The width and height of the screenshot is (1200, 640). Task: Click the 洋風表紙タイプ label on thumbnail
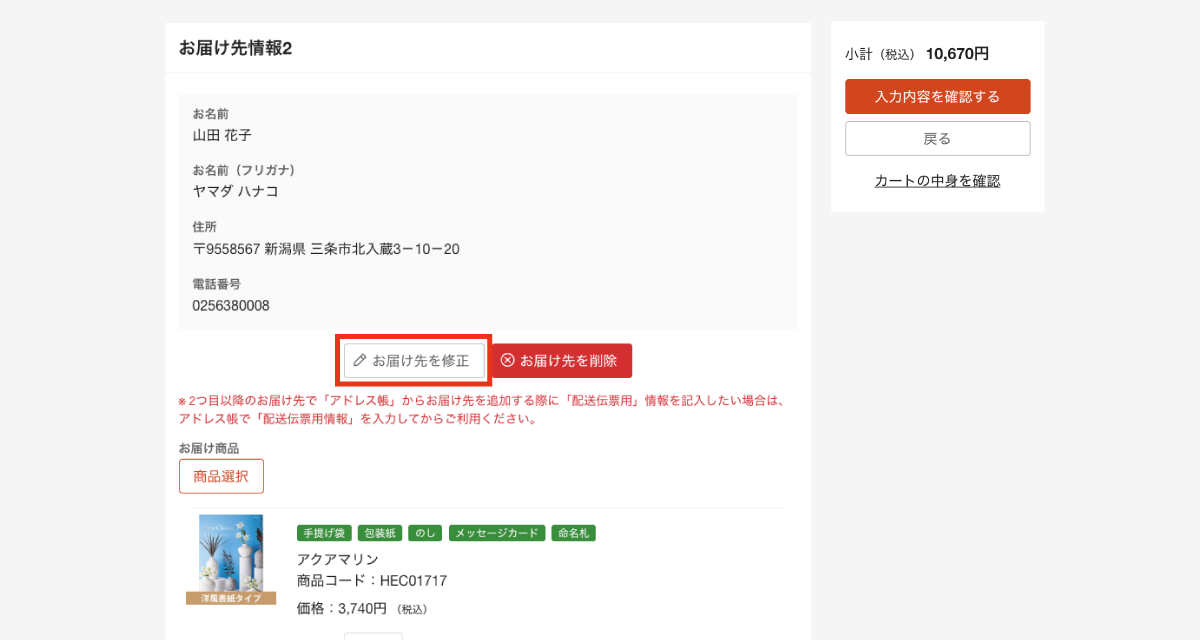point(231,598)
